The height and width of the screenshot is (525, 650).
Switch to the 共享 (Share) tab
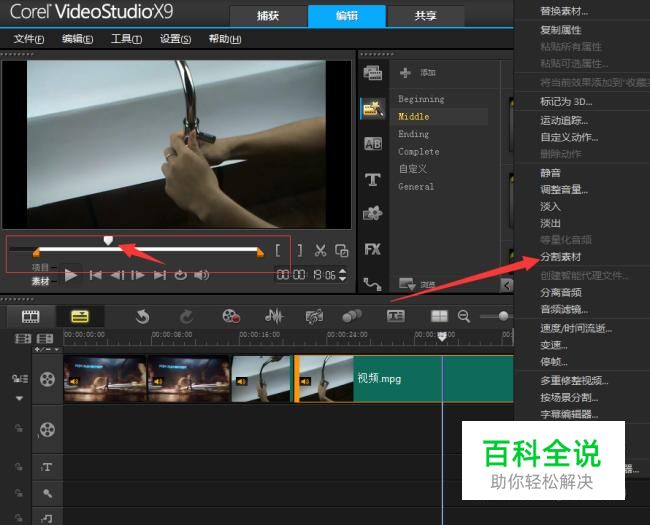(425, 16)
